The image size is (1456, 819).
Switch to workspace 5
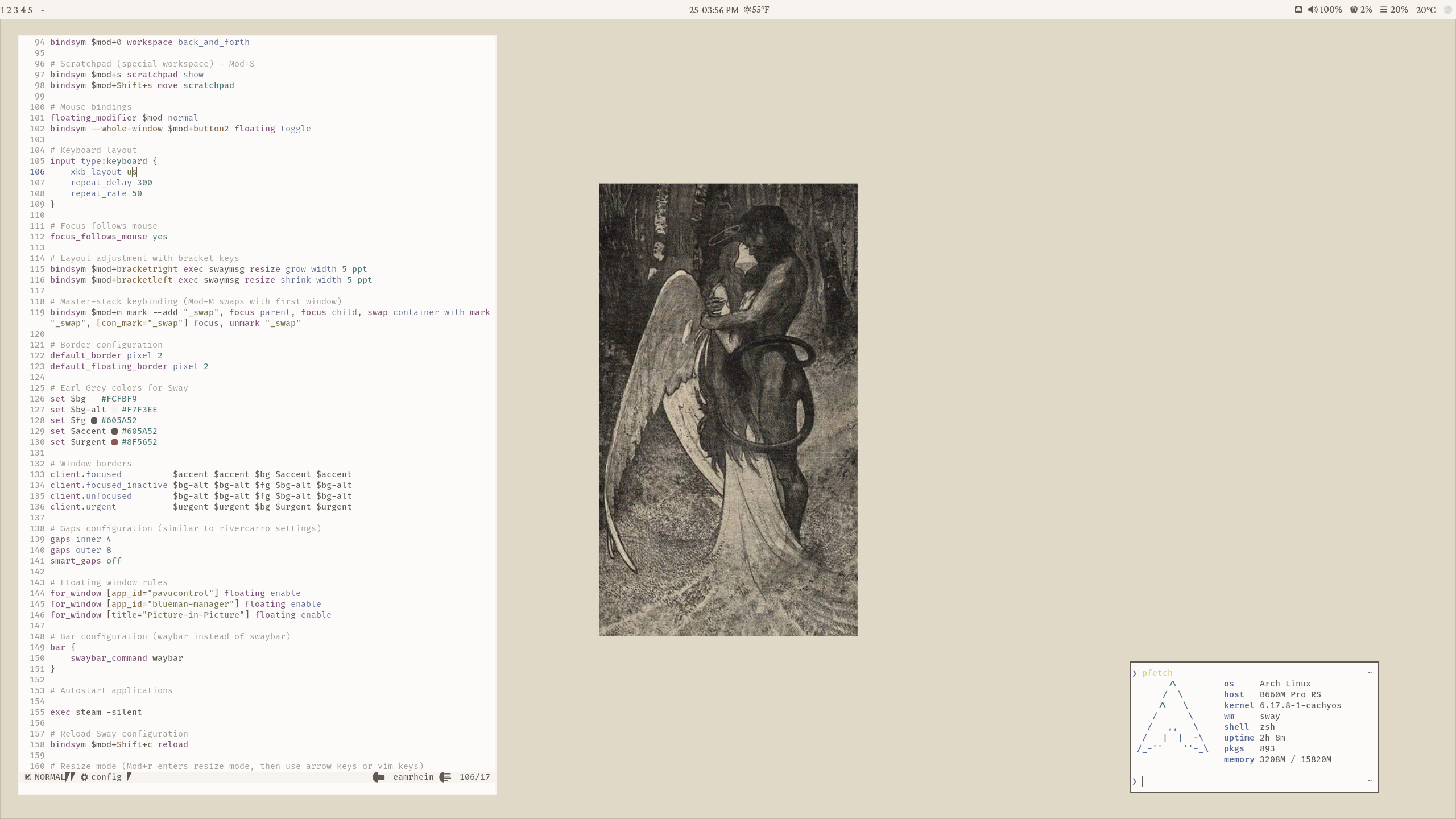tap(30, 10)
